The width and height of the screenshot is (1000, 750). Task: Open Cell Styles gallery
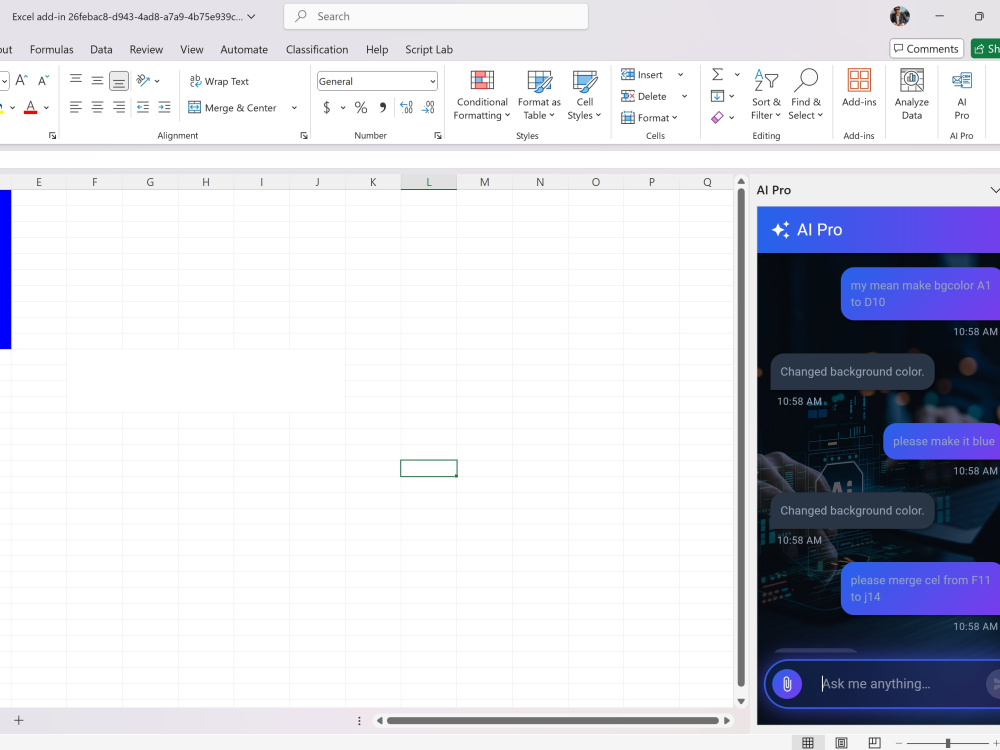(584, 95)
